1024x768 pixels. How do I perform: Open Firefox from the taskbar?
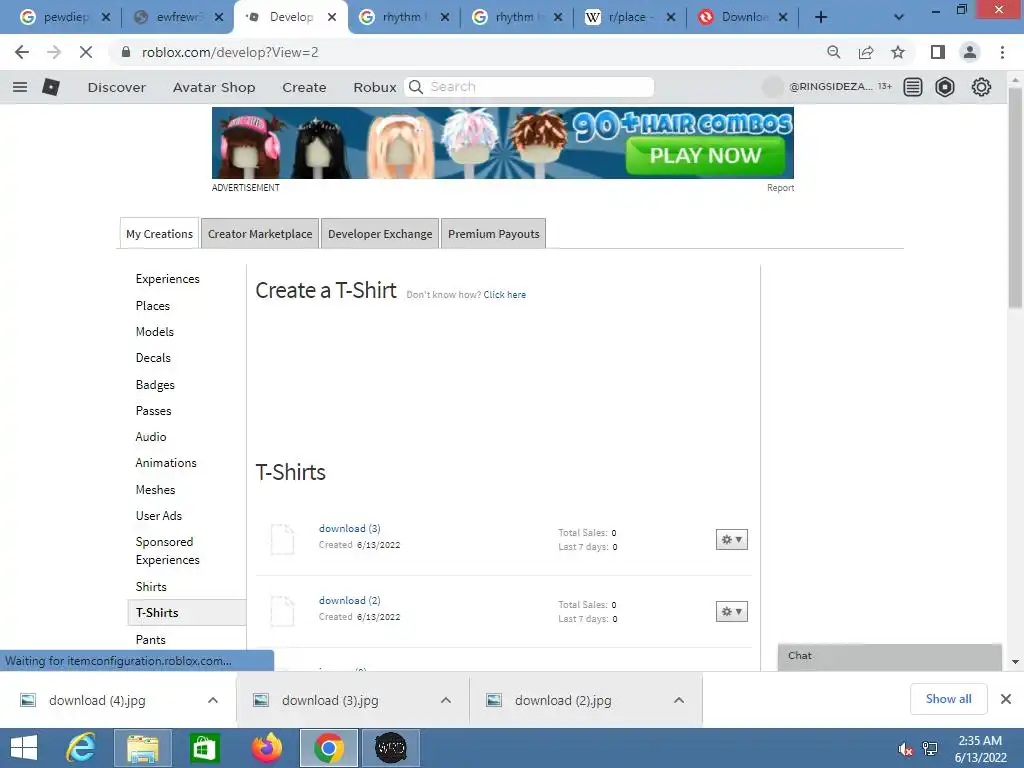click(x=266, y=748)
